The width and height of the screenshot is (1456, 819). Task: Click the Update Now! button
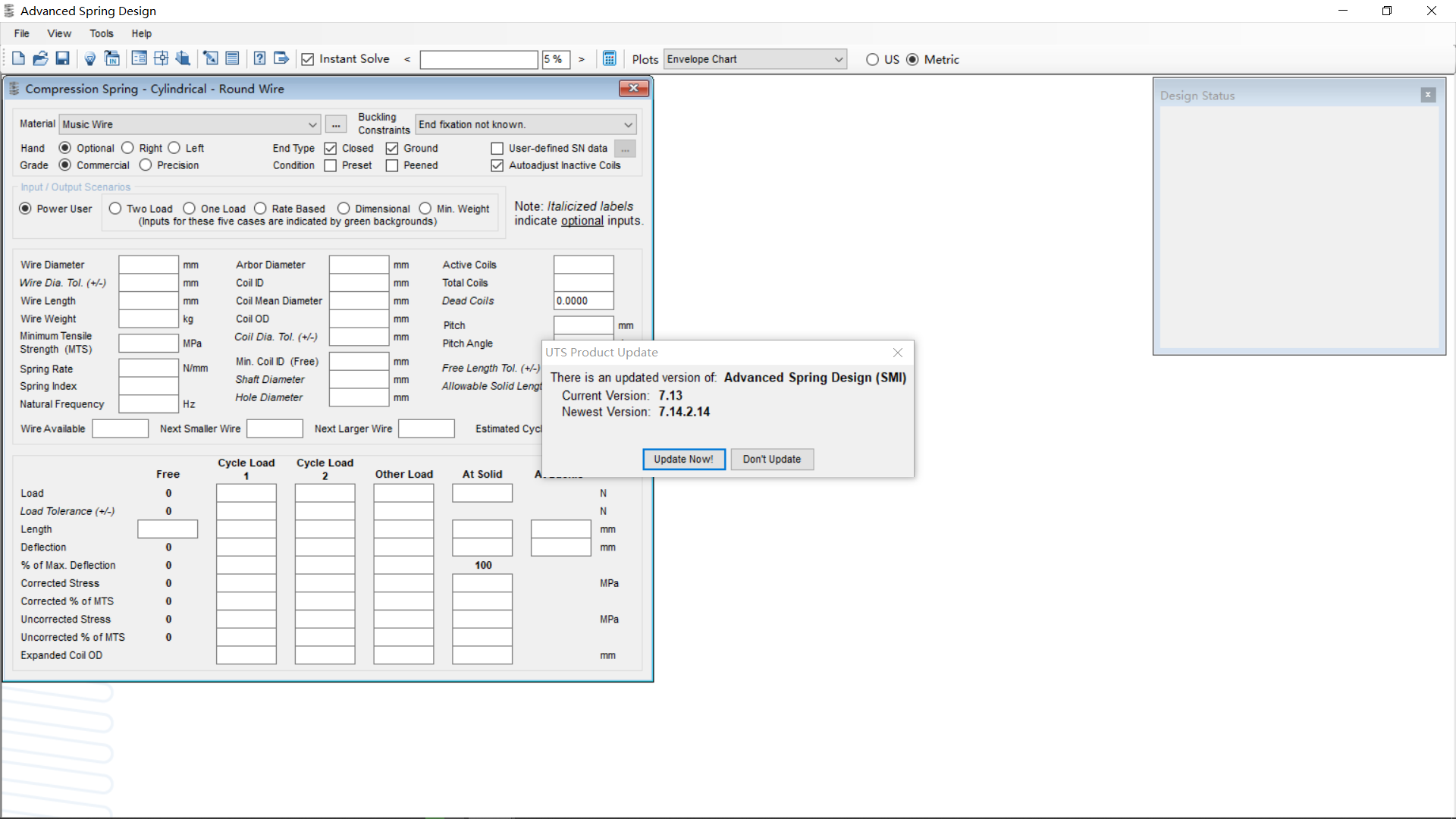pyautogui.click(x=684, y=460)
